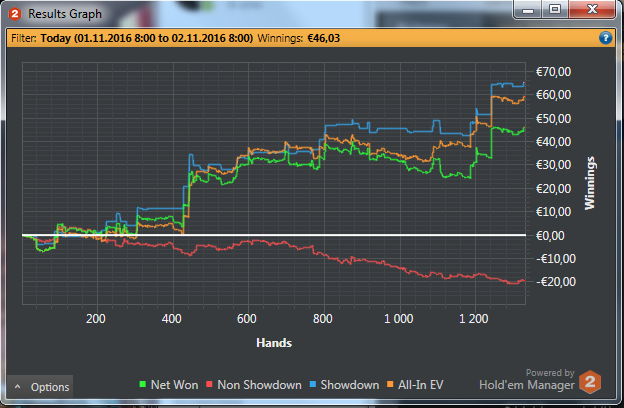This screenshot has height=408, width=624.
Task: Click the filter text Today date range
Action: pyautogui.click(x=146, y=38)
